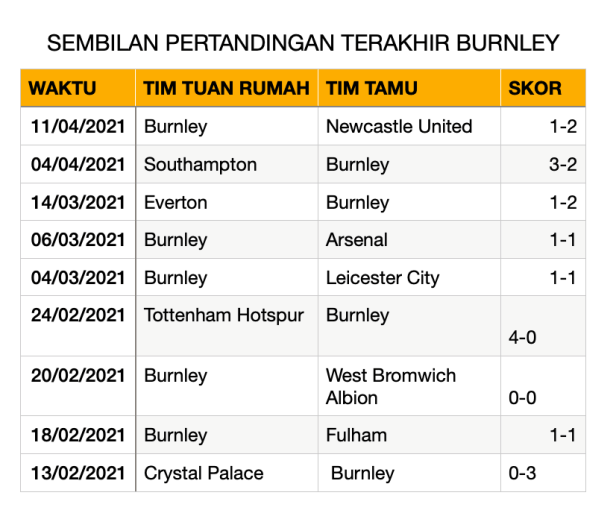Click the Fulham cell
The image size is (616, 513).
tap(356, 435)
